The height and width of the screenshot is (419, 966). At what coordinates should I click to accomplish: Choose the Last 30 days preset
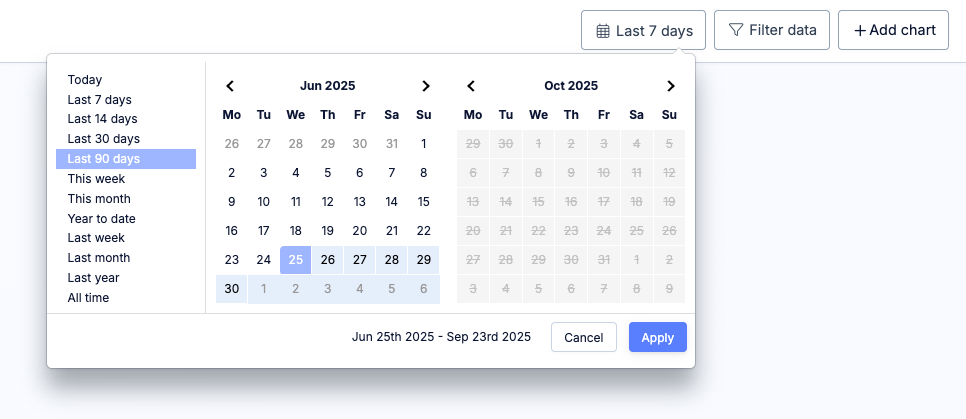click(x=104, y=139)
